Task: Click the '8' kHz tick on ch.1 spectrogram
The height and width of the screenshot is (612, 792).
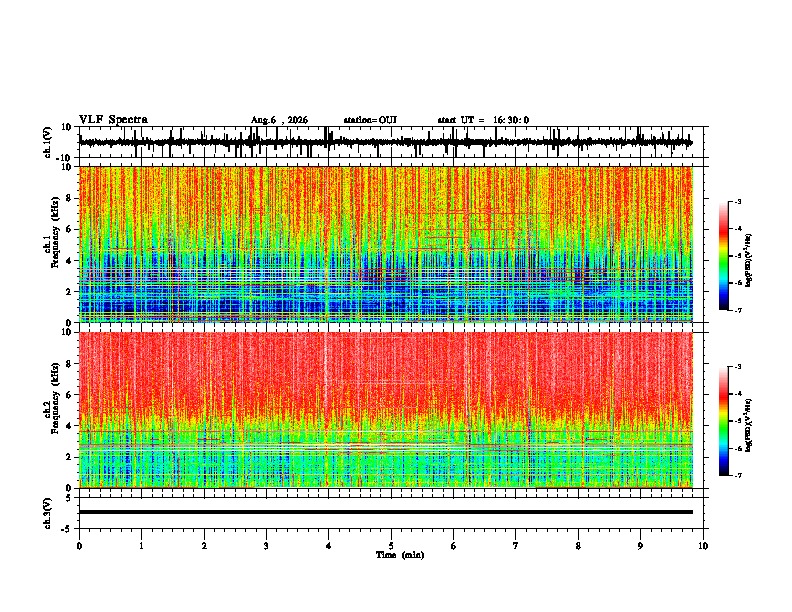Action: [x=69, y=198]
